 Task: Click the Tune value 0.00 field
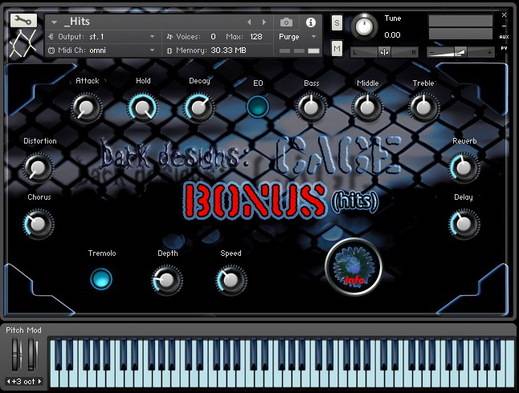(392, 35)
